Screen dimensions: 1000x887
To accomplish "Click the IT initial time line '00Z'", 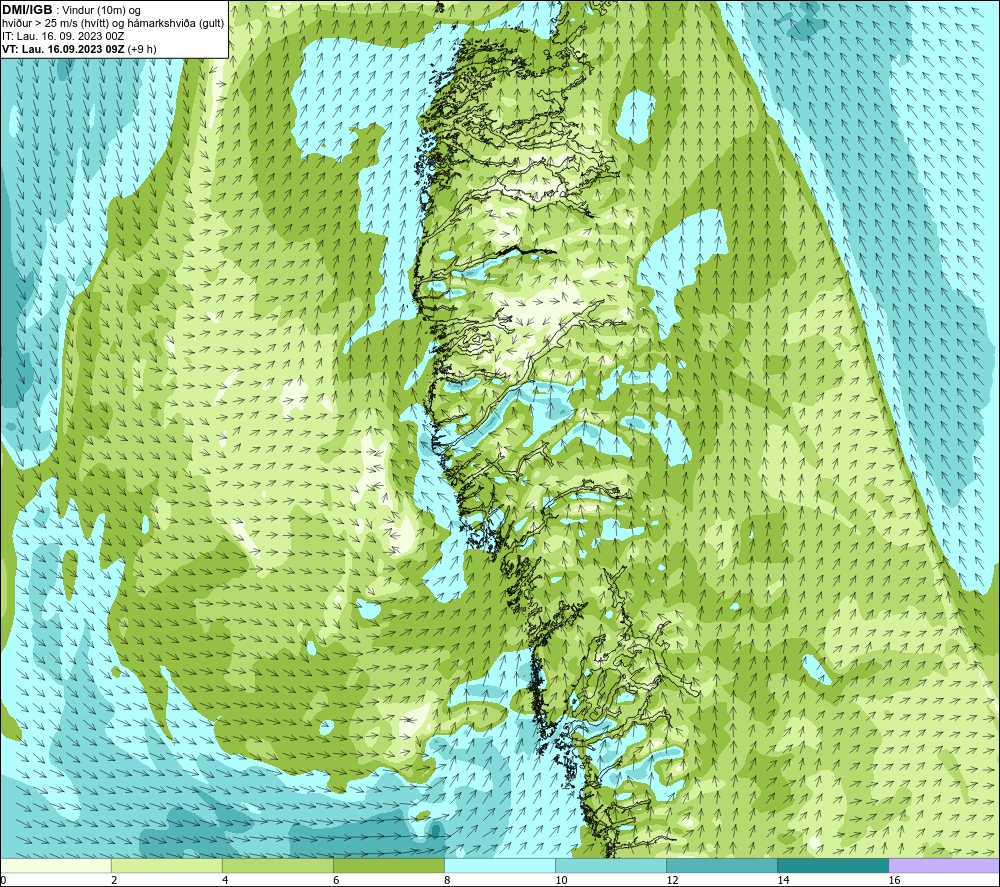I will [x=63, y=36].
